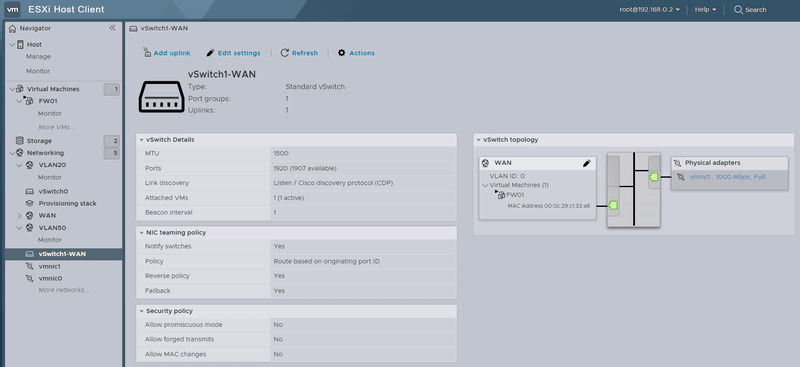The image size is (800, 367).
Task: Click the search magnifier icon
Action: tap(738, 9)
